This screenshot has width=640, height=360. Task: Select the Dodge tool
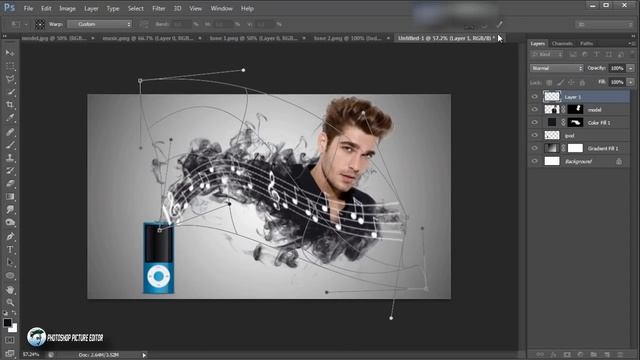point(10,223)
